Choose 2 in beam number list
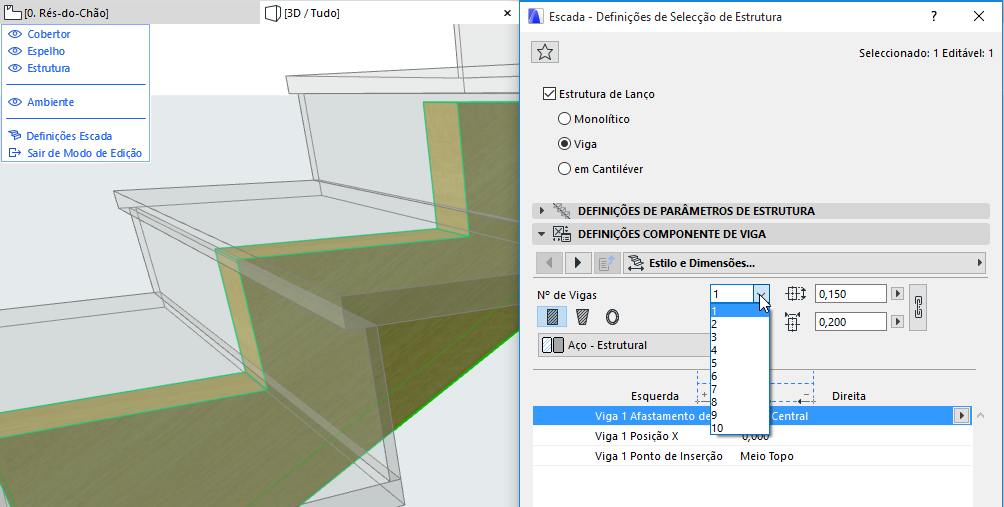This screenshot has width=1004, height=507. pyautogui.click(x=740, y=325)
